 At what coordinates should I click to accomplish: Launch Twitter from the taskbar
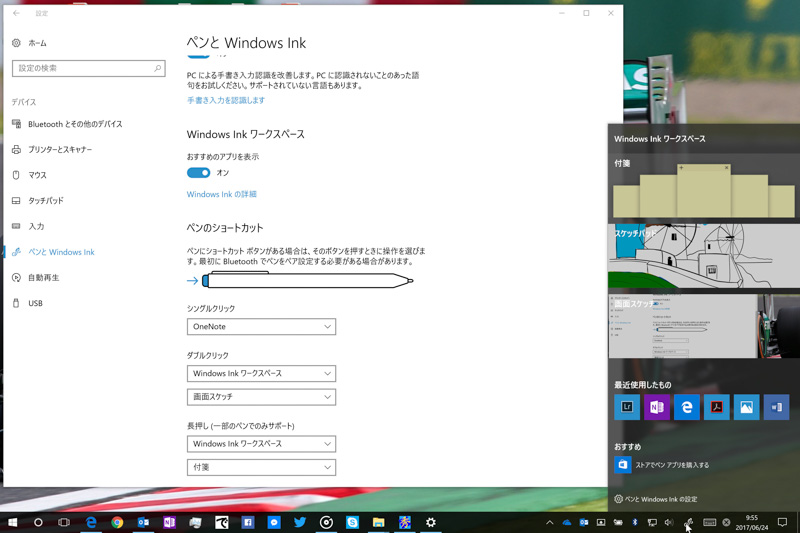(x=300, y=522)
